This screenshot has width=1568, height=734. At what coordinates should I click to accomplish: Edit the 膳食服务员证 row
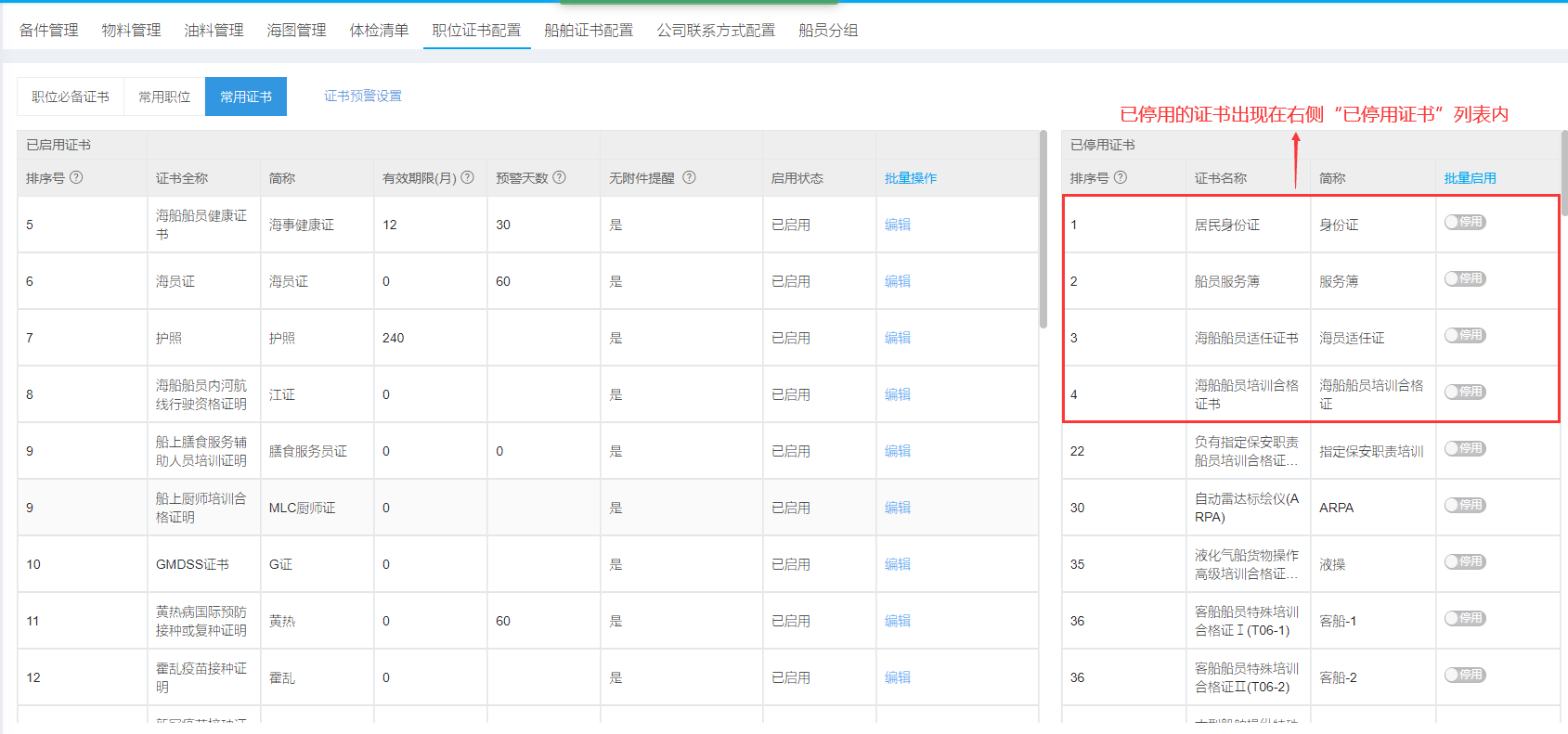tap(898, 451)
